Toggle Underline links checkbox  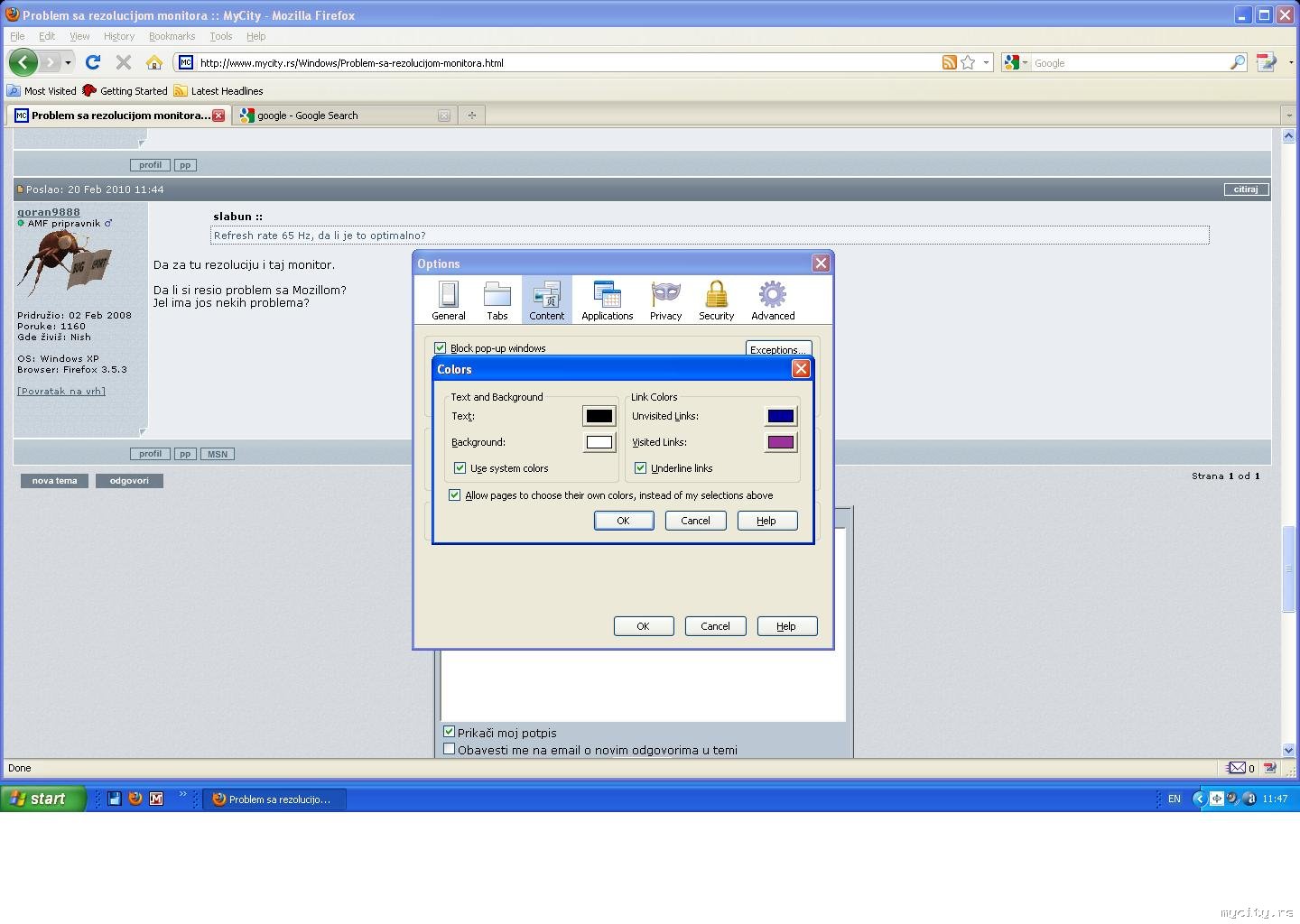[640, 468]
